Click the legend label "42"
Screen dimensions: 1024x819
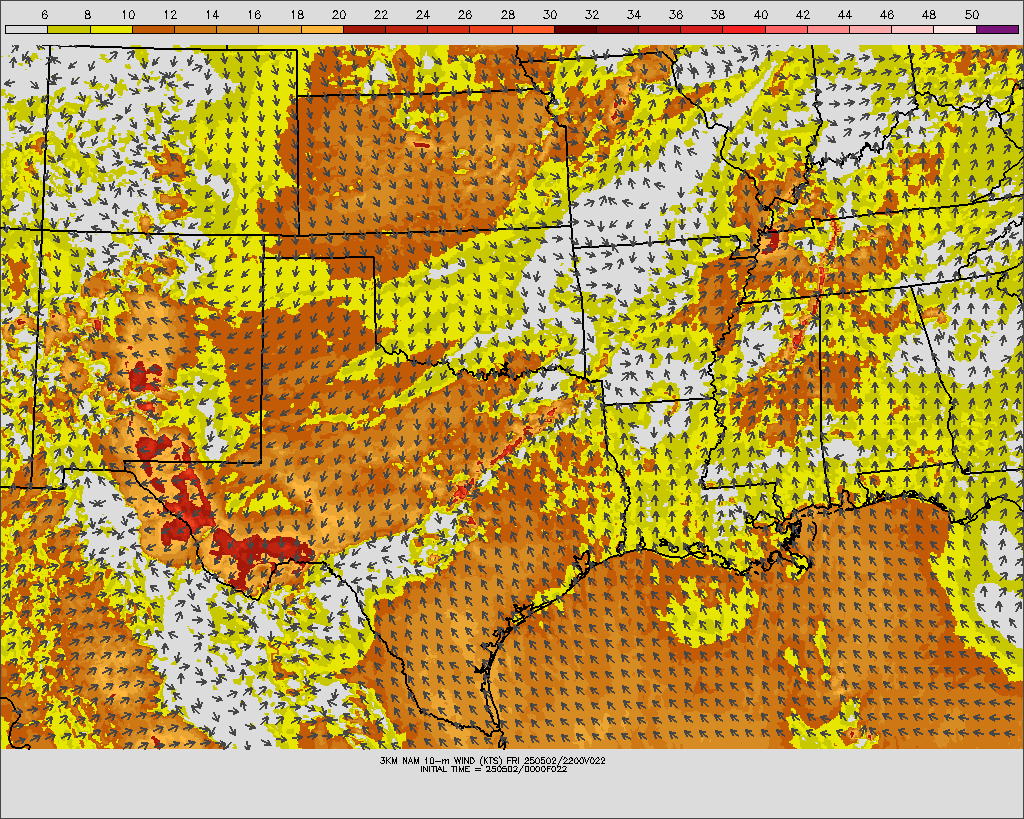coord(803,14)
